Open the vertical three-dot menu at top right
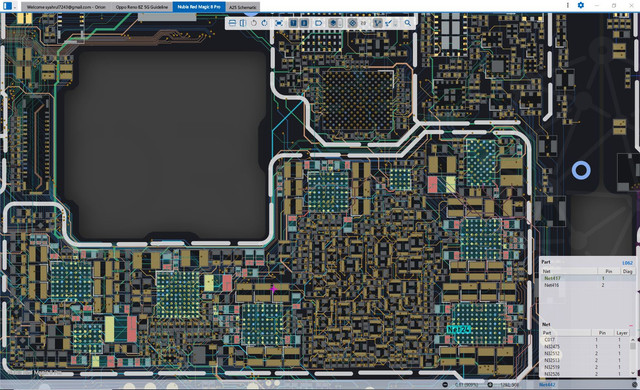This screenshot has width=640, height=390. [568, 5]
